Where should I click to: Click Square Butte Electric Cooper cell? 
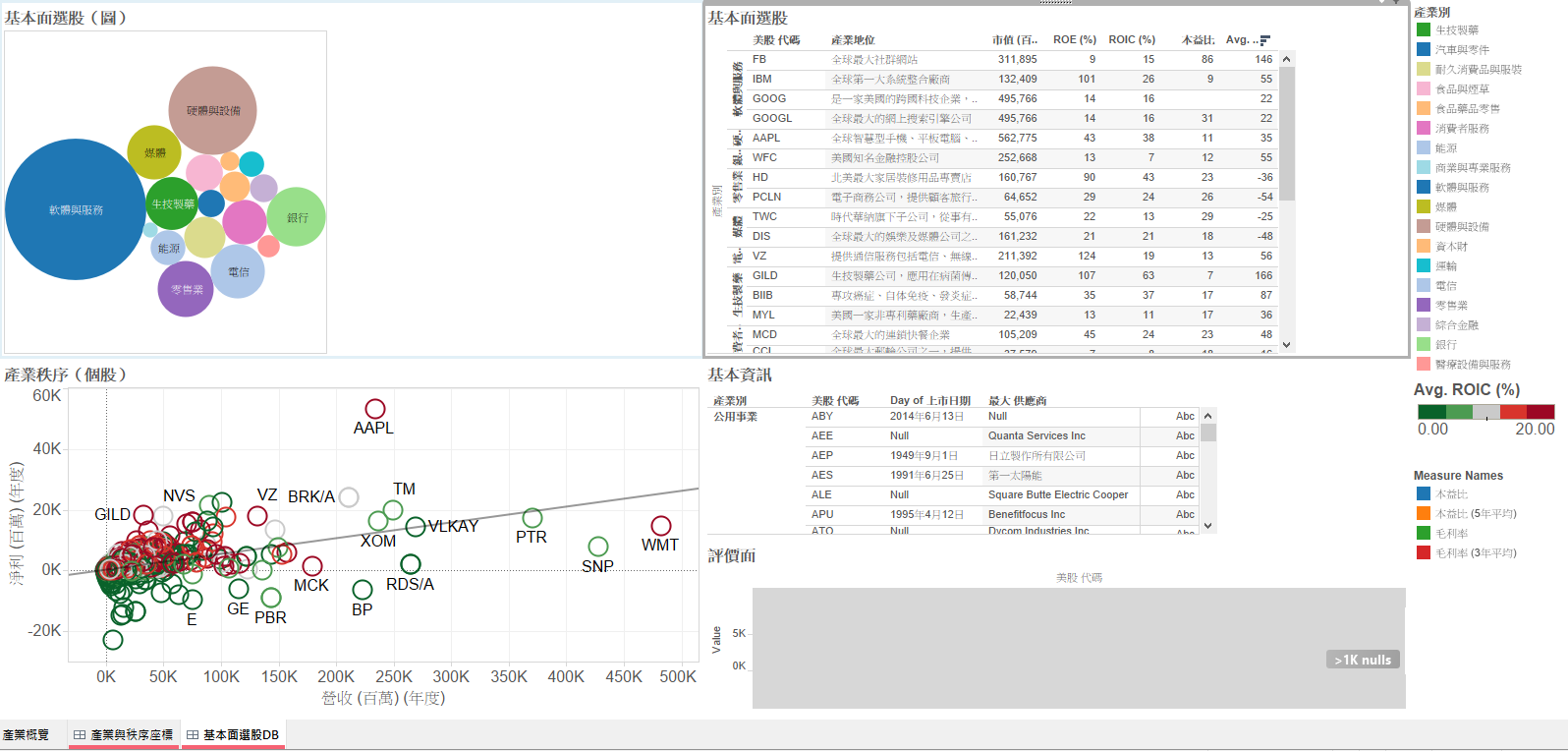click(1058, 495)
